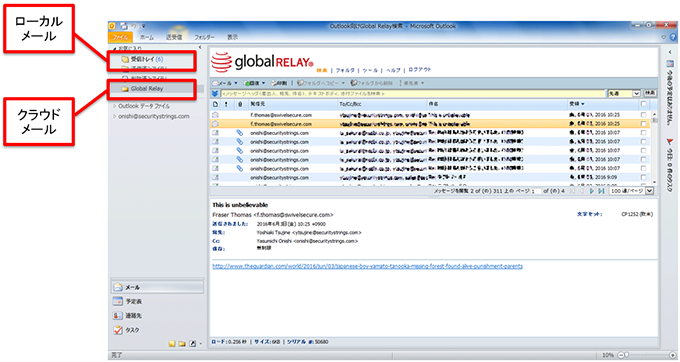Viewport: 680px width, 362px height.
Task: Click the フォルダへコピー copy-to-folder toolbar button
Action: pyautogui.click(x=320, y=83)
